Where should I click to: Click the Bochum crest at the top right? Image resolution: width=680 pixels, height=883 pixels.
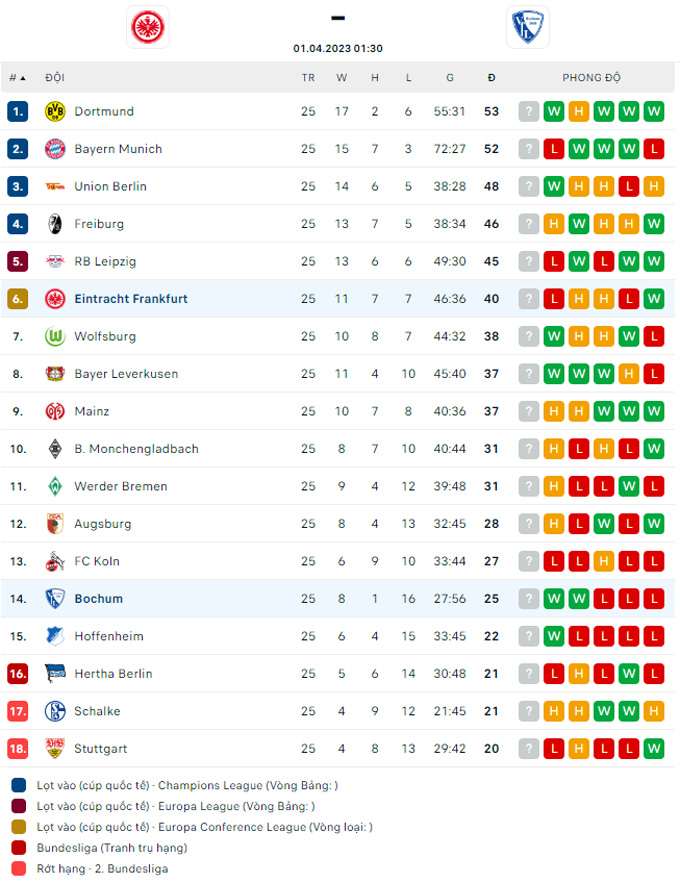(x=527, y=26)
